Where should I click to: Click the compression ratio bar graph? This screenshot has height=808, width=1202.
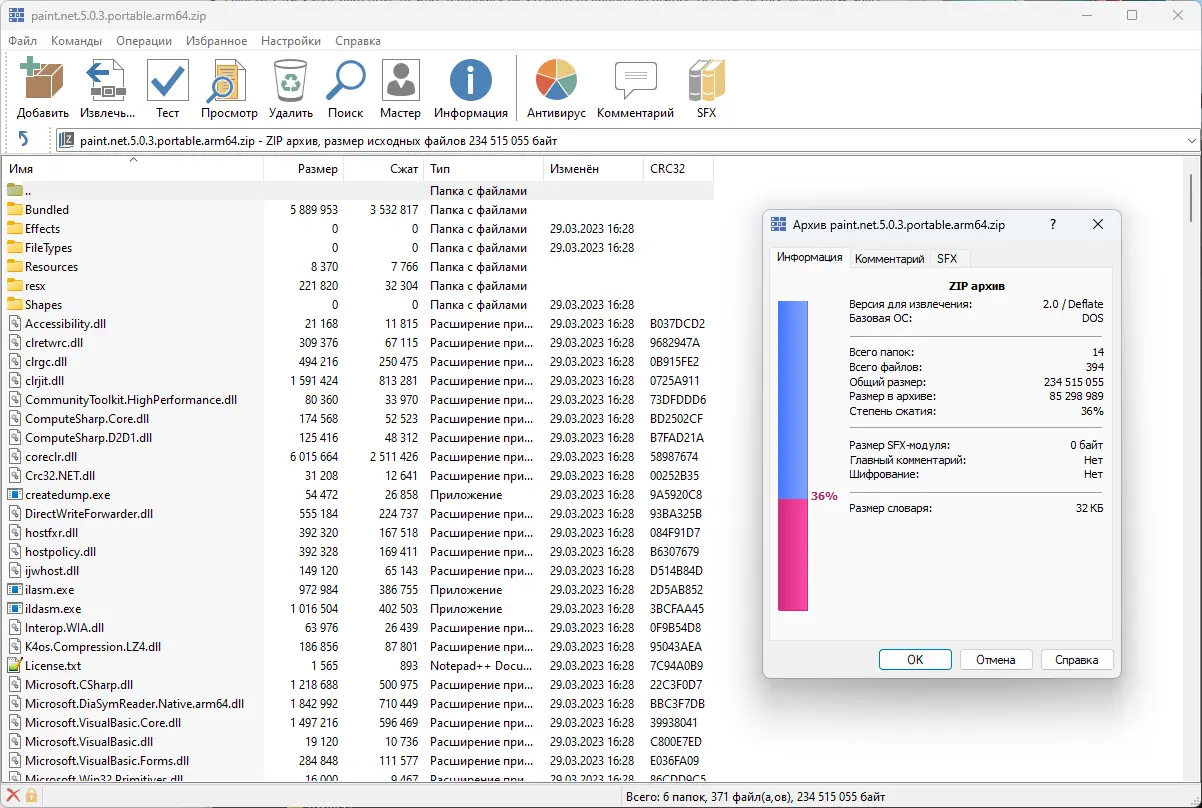792,456
